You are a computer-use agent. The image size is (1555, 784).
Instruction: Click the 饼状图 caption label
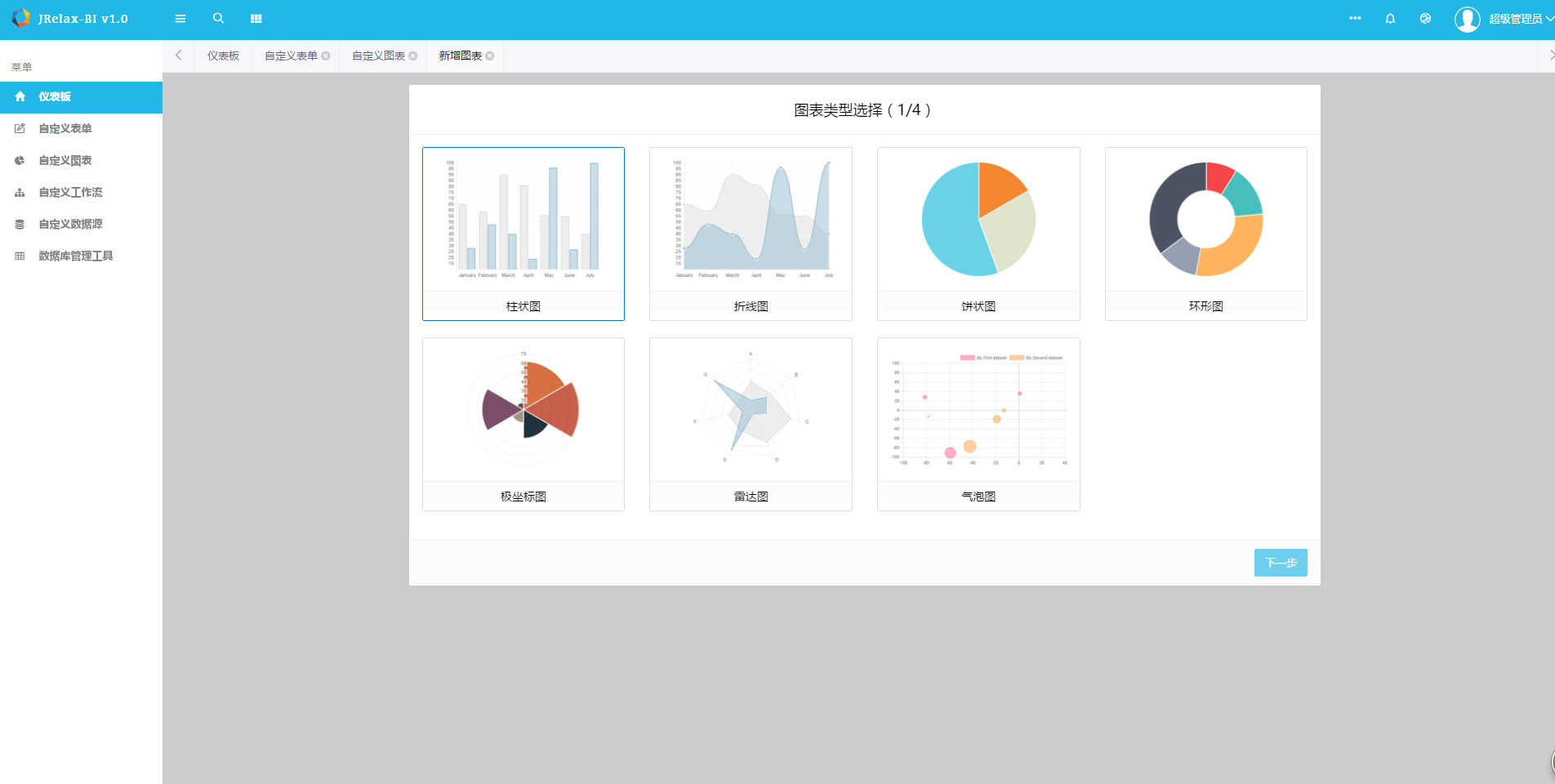[x=978, y=306]
